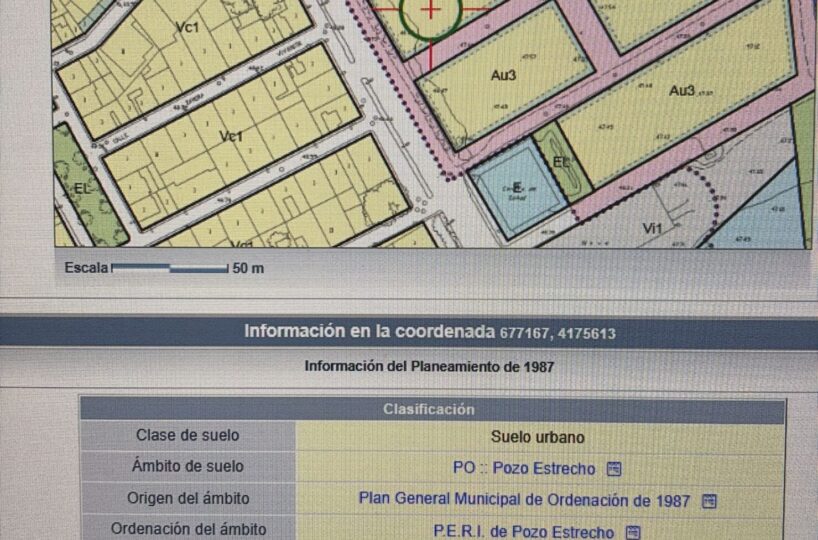The width and height of the screenshot is (818, 540).
Task: Click the red crosshair marker on the map
Action: point(430,11)
